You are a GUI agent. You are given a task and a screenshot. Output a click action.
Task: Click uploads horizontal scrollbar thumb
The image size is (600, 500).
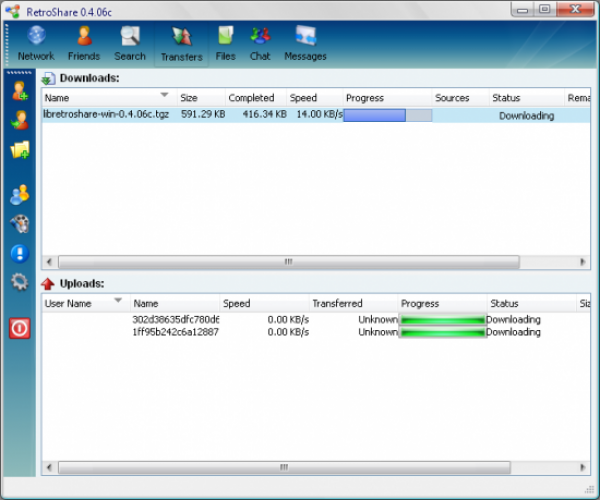coord(284,467)
